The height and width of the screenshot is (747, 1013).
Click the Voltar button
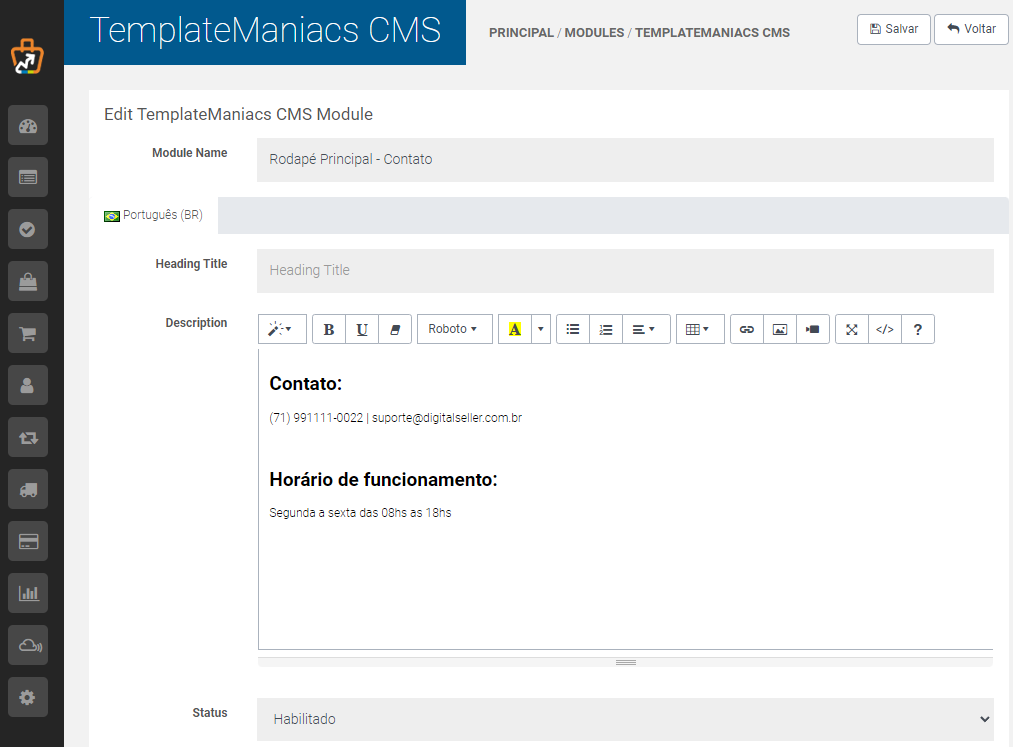tap(971, 29)
